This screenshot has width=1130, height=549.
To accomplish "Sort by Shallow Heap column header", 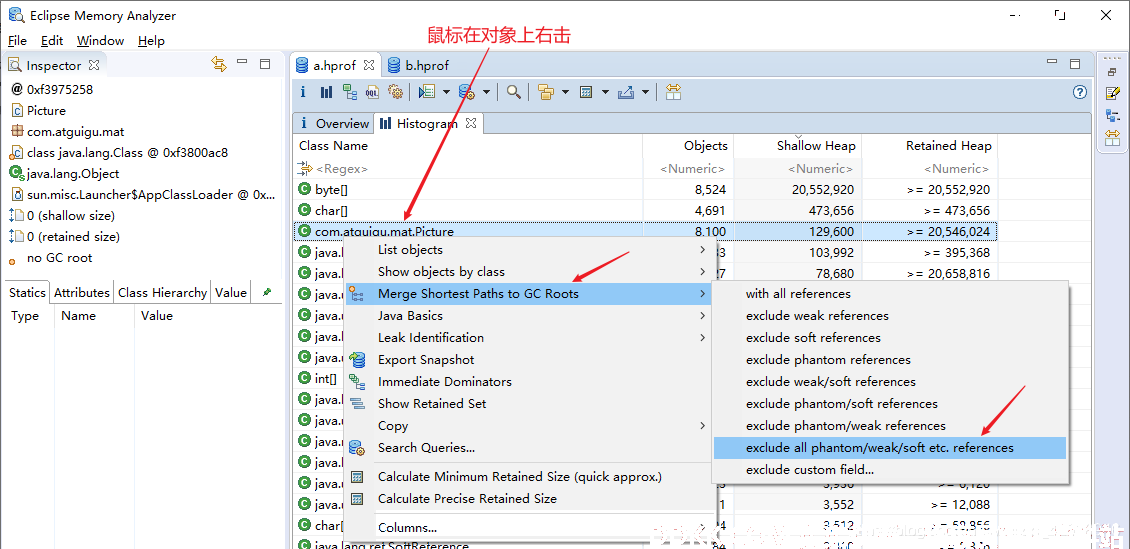I will pyautogui.click(x=798, y=146).
